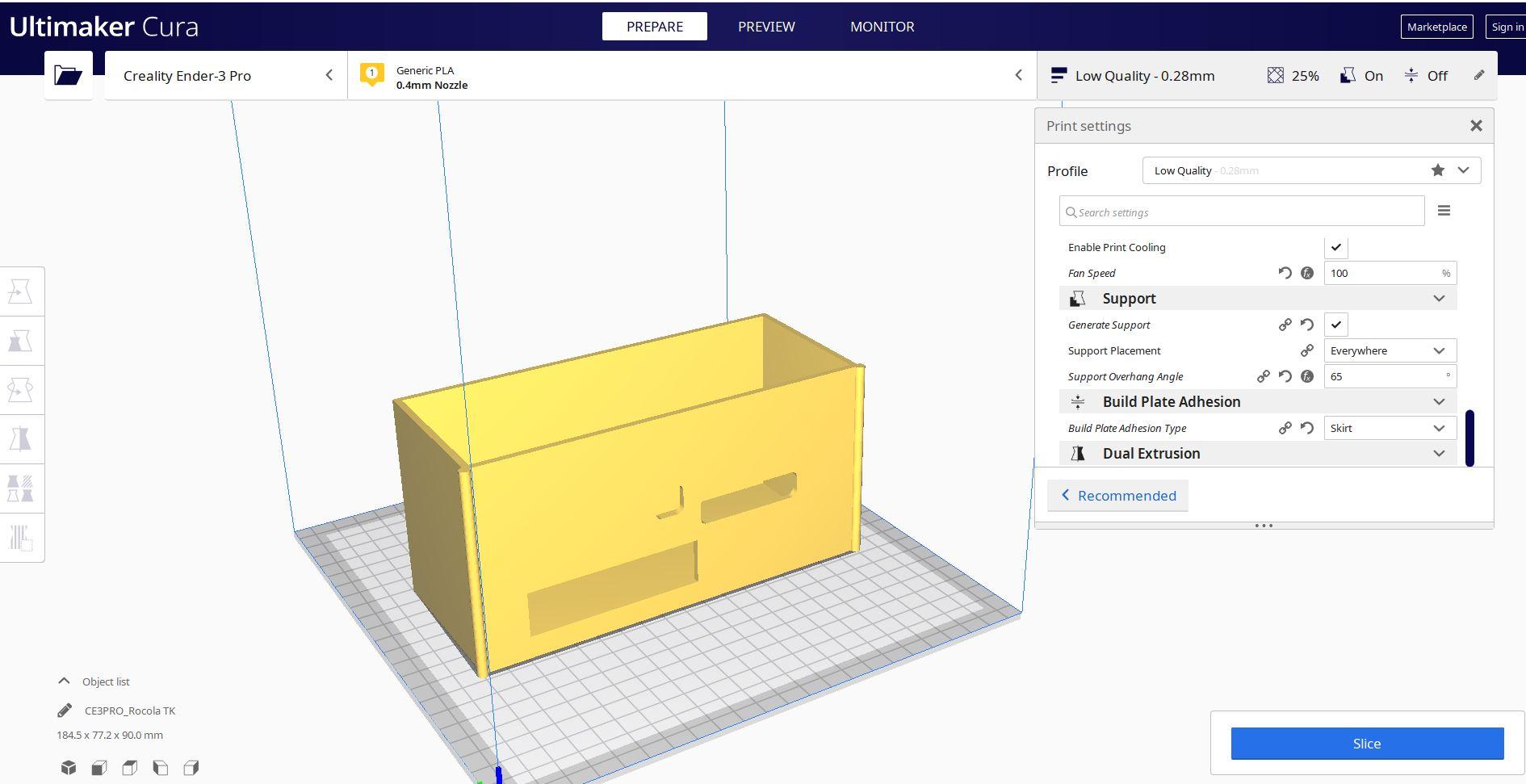Open Support Placement dropdown
The width and height of the screenshot is (1526, 784).
coord(1390,350)
